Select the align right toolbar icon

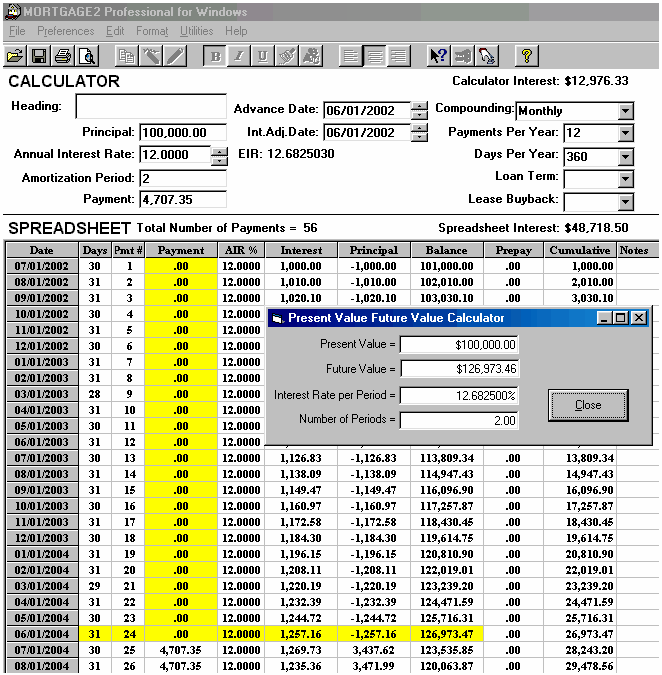[x=398, y=56]
